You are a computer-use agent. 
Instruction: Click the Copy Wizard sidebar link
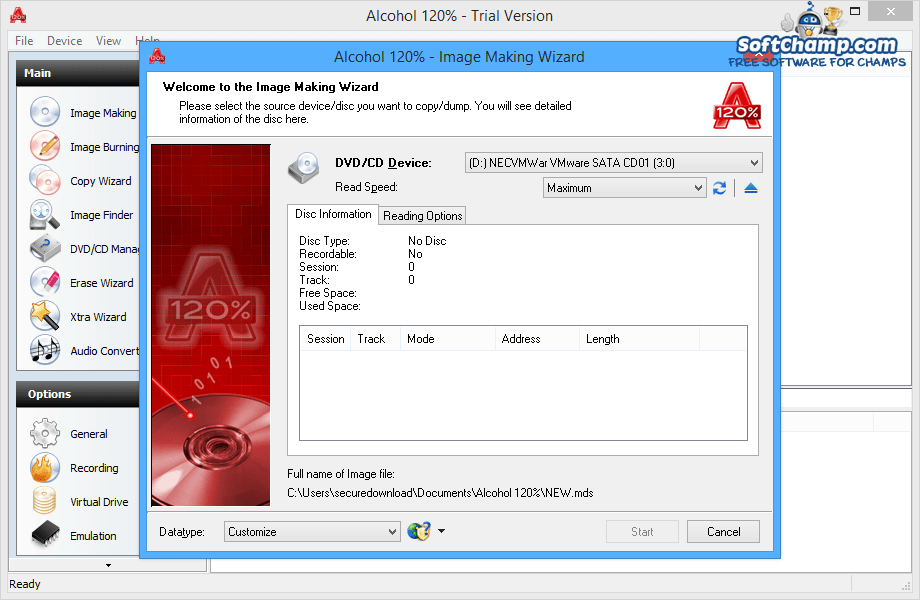[x=101, y=181]
